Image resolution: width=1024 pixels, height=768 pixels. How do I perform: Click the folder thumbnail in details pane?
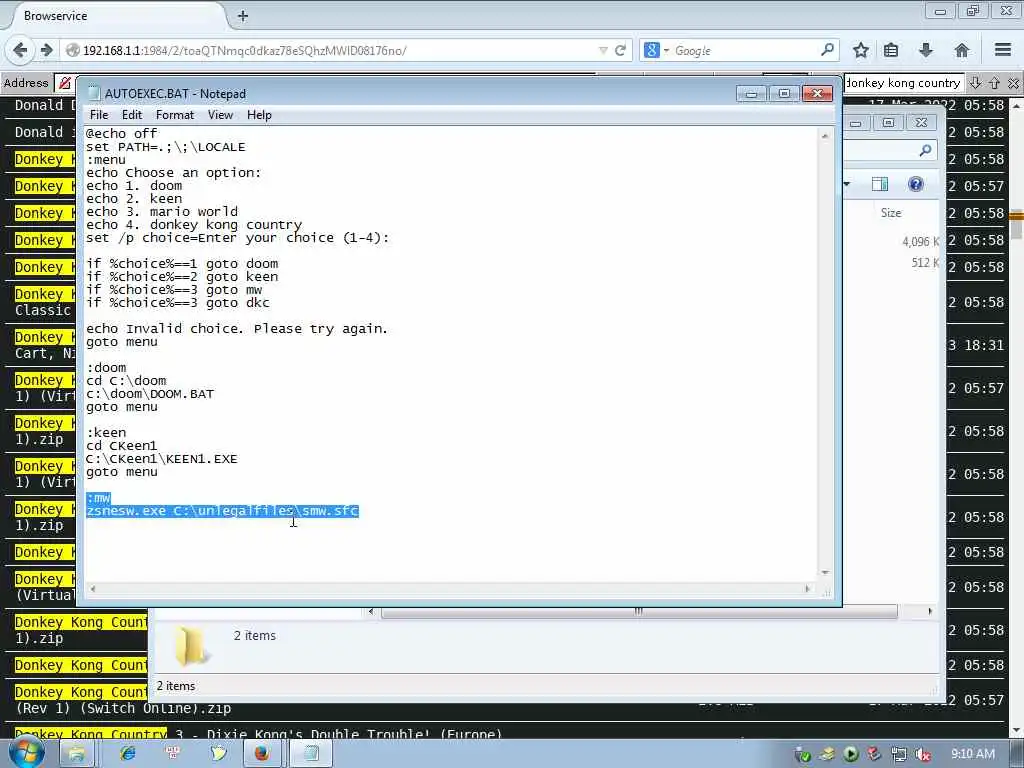click(x=191, y=645)
